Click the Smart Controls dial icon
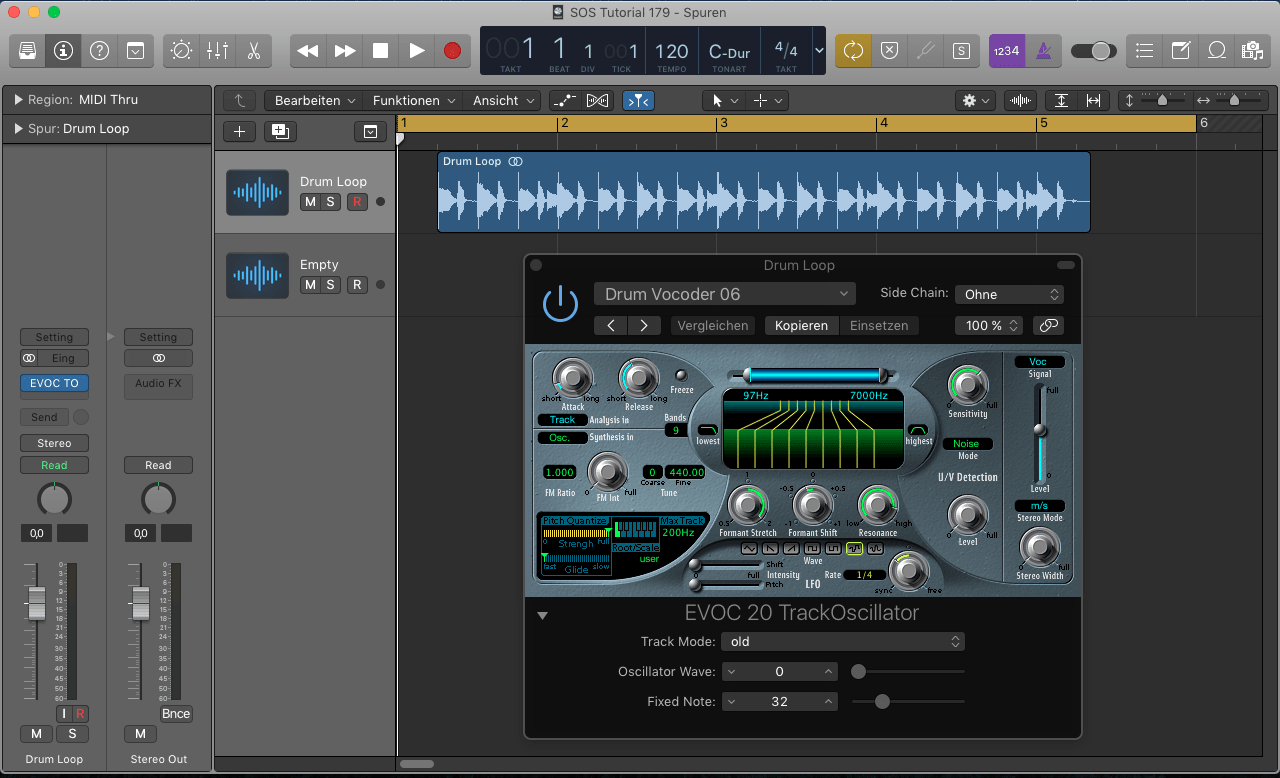This screenshot has height=778, width=1280. tap(181, 50)
